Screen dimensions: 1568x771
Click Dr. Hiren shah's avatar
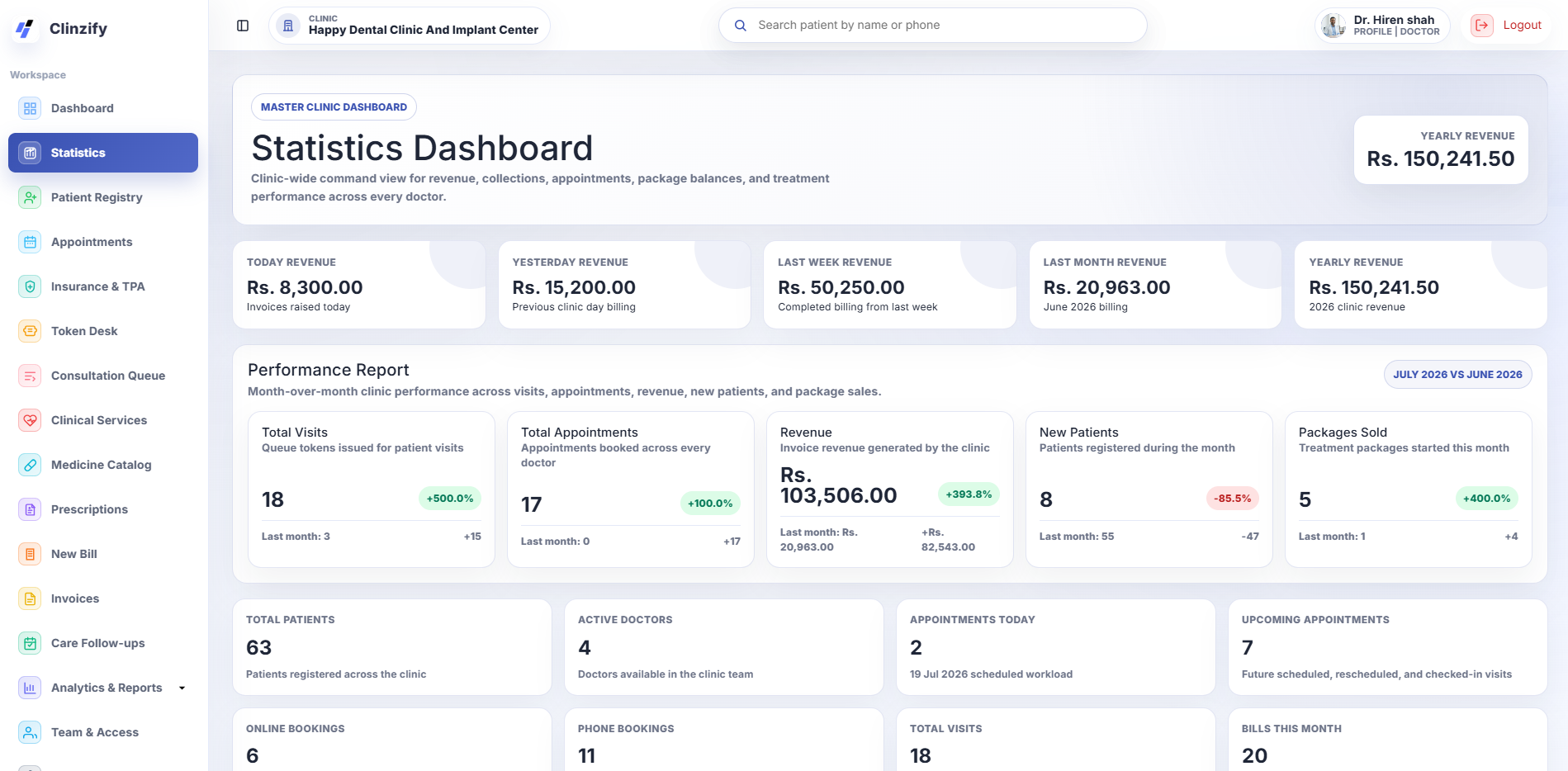click(1334, 26)
